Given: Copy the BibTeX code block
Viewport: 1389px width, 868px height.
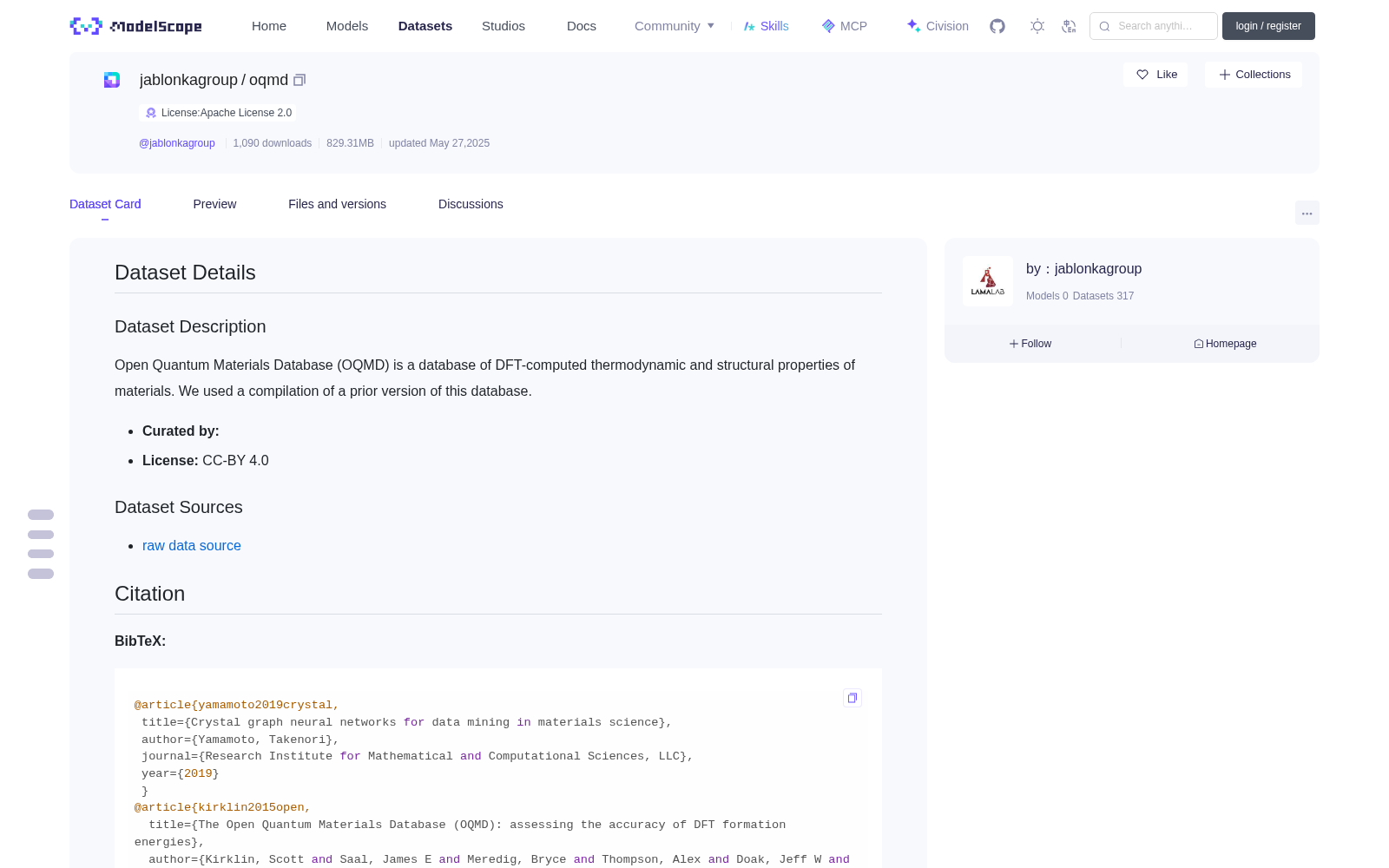Looking at the screenshot, I should [x=852, y=698].
